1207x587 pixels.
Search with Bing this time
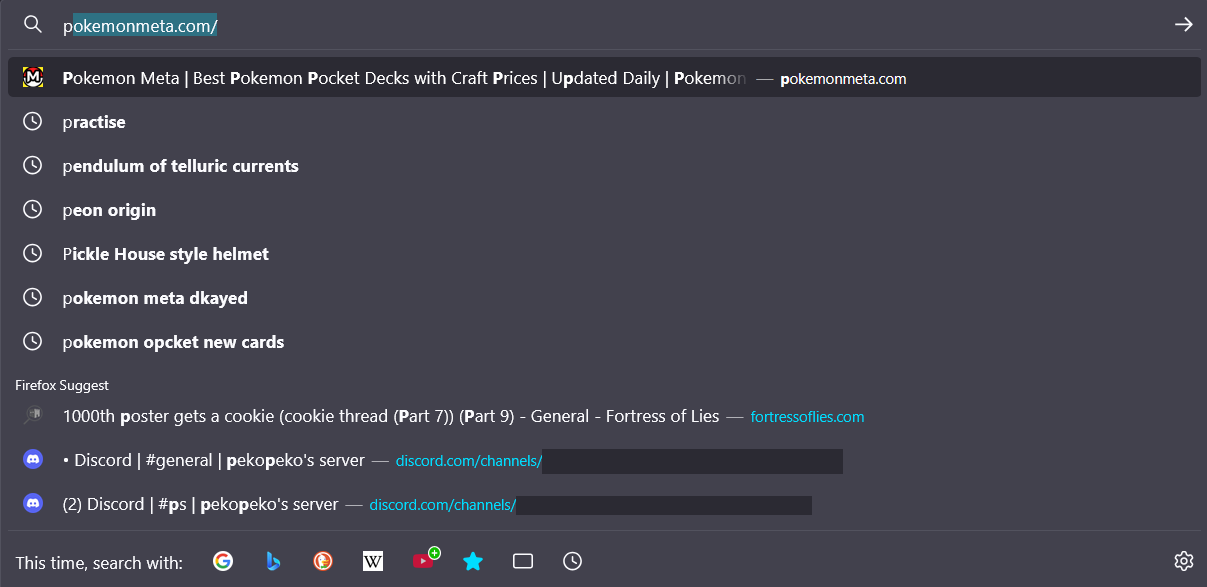273,561
